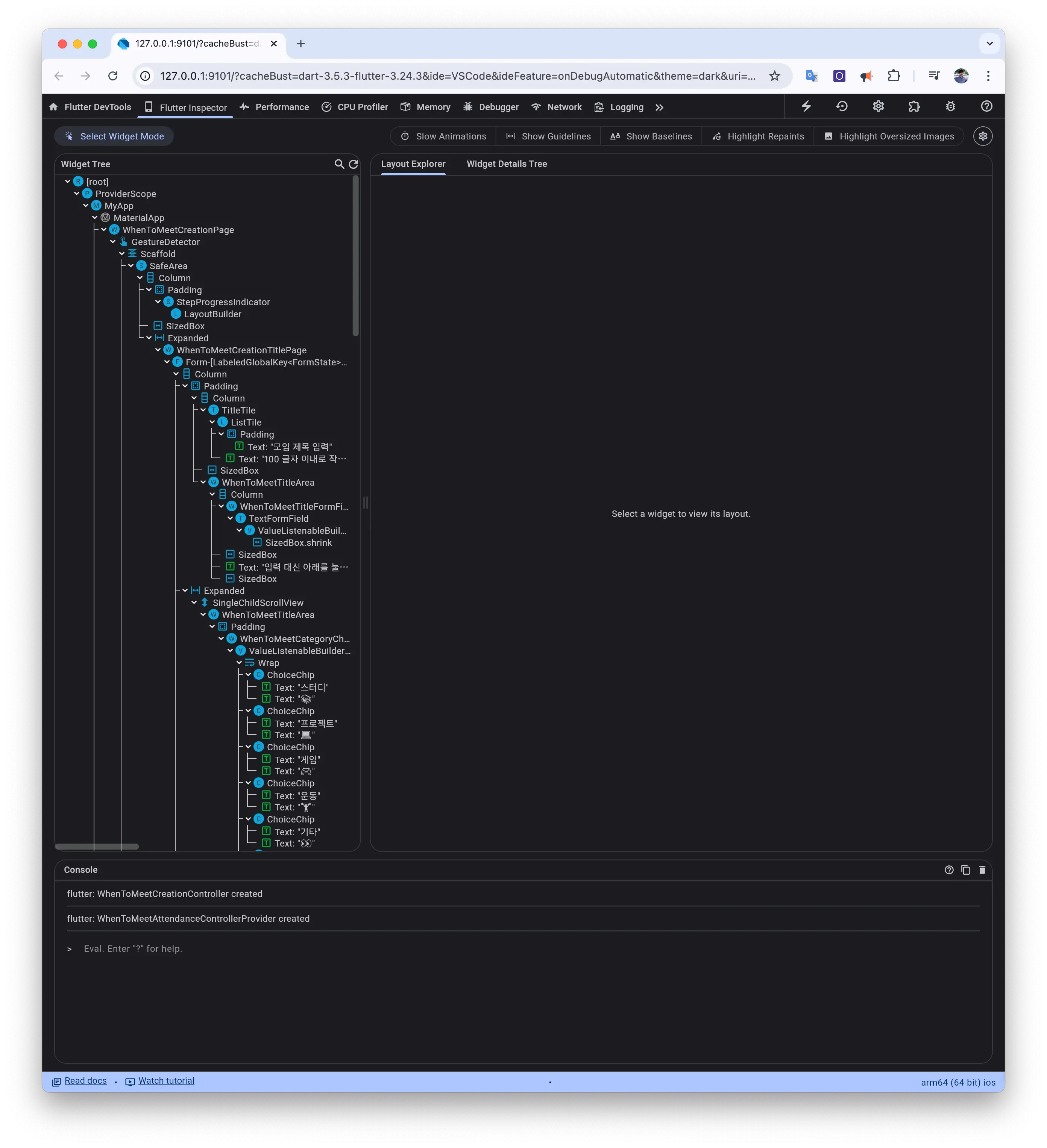
Task: Bookmark this page with the star icon
Action: click(x=775, y=76)
